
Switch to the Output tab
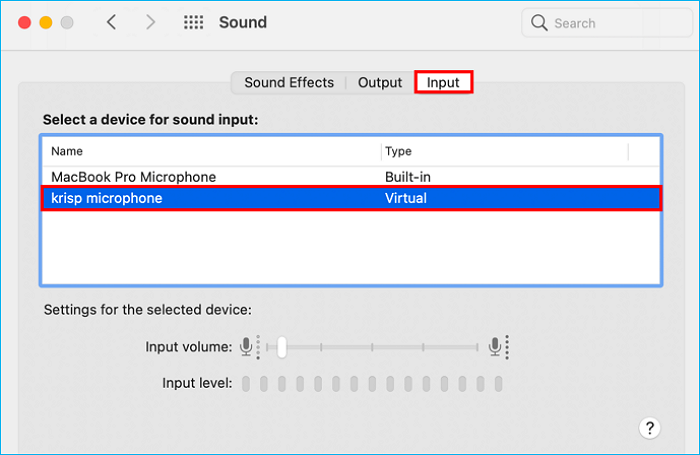[380, 82]
